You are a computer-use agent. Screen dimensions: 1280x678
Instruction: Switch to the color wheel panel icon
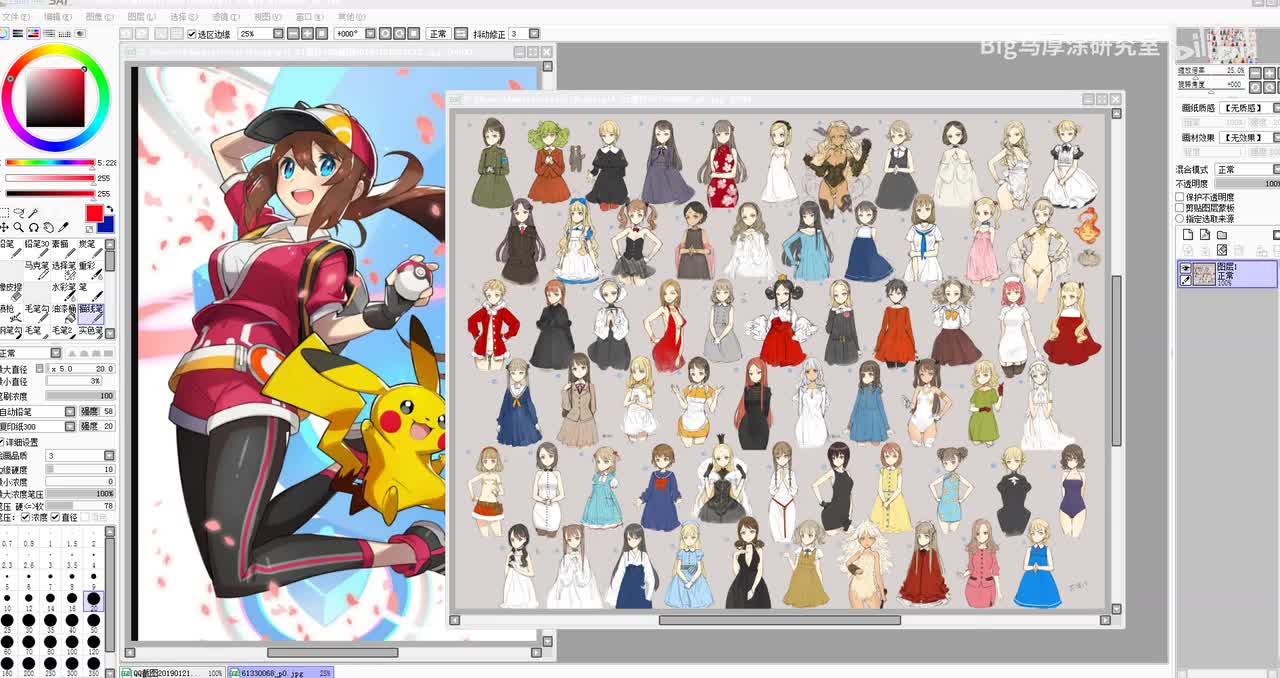[x=3, y=33]
